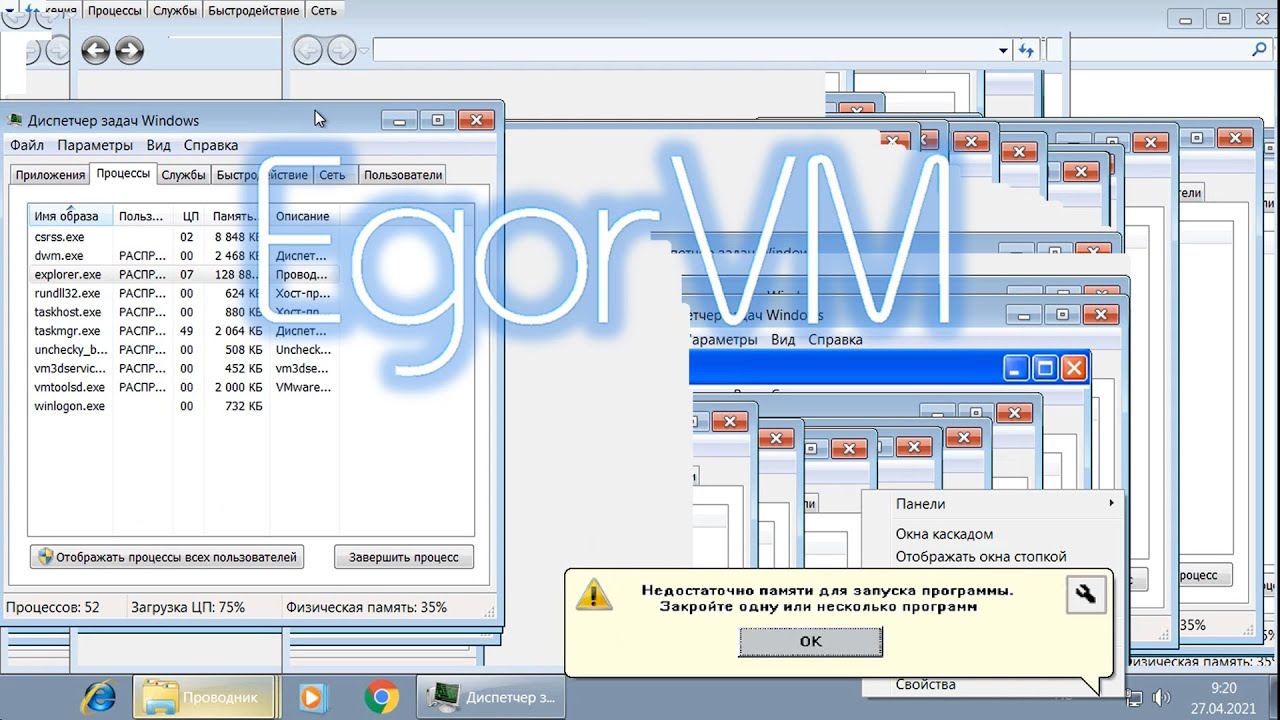The image size is (1280, 720).
Task: Click the 9:20 clock in the system tray
Action: (1223, 688)
